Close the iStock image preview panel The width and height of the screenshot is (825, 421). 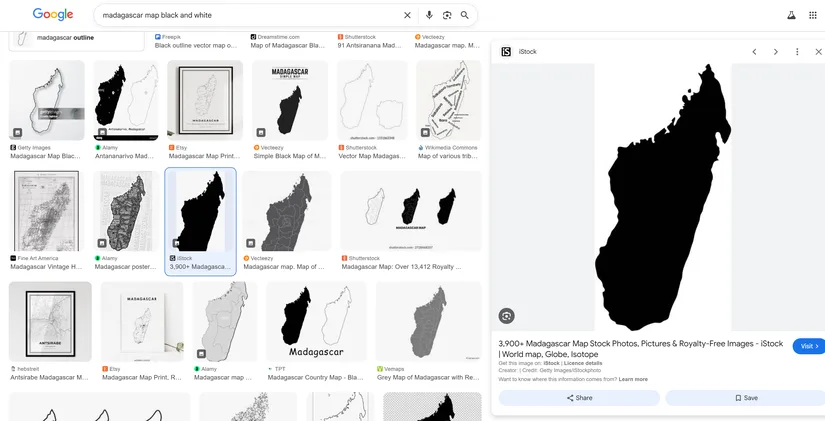point(818,52)
